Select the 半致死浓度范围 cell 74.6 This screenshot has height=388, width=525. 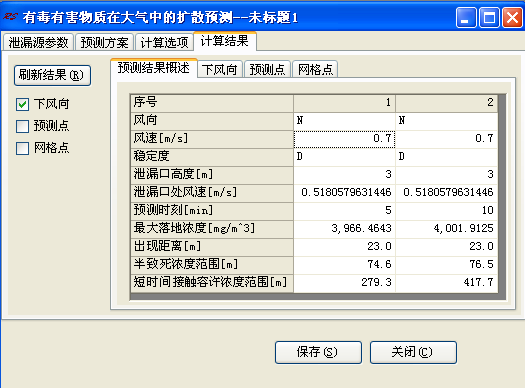click(345, 265)
